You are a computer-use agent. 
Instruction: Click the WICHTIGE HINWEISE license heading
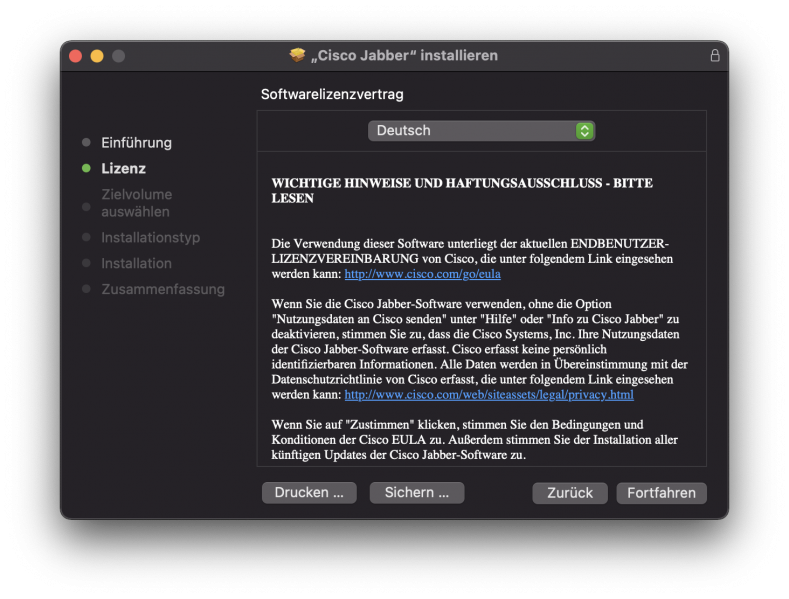coord(462,191)
